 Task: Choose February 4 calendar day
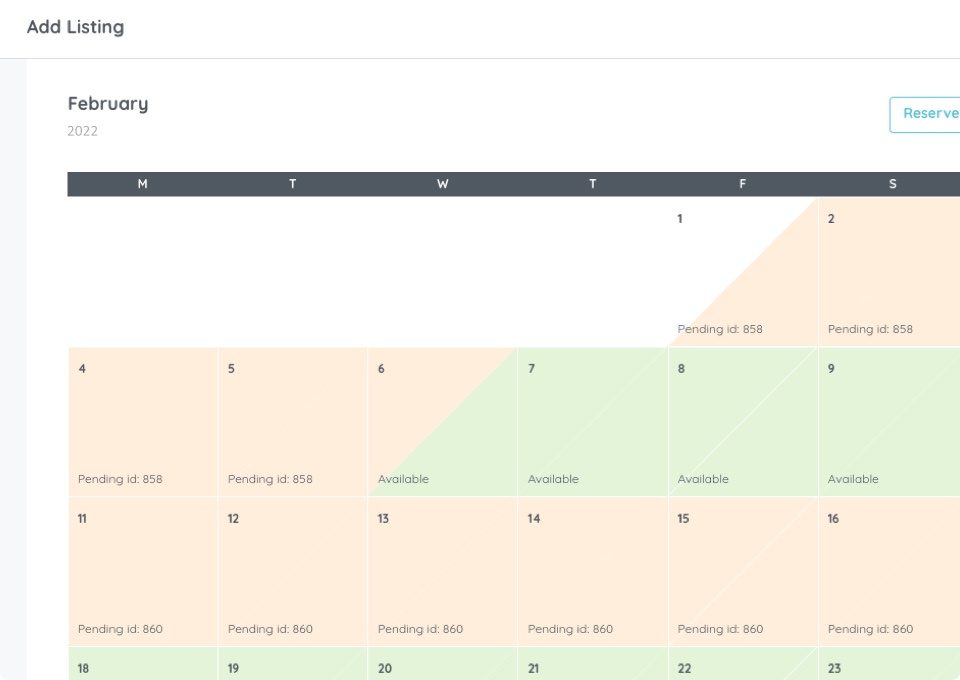pos(143,422)
